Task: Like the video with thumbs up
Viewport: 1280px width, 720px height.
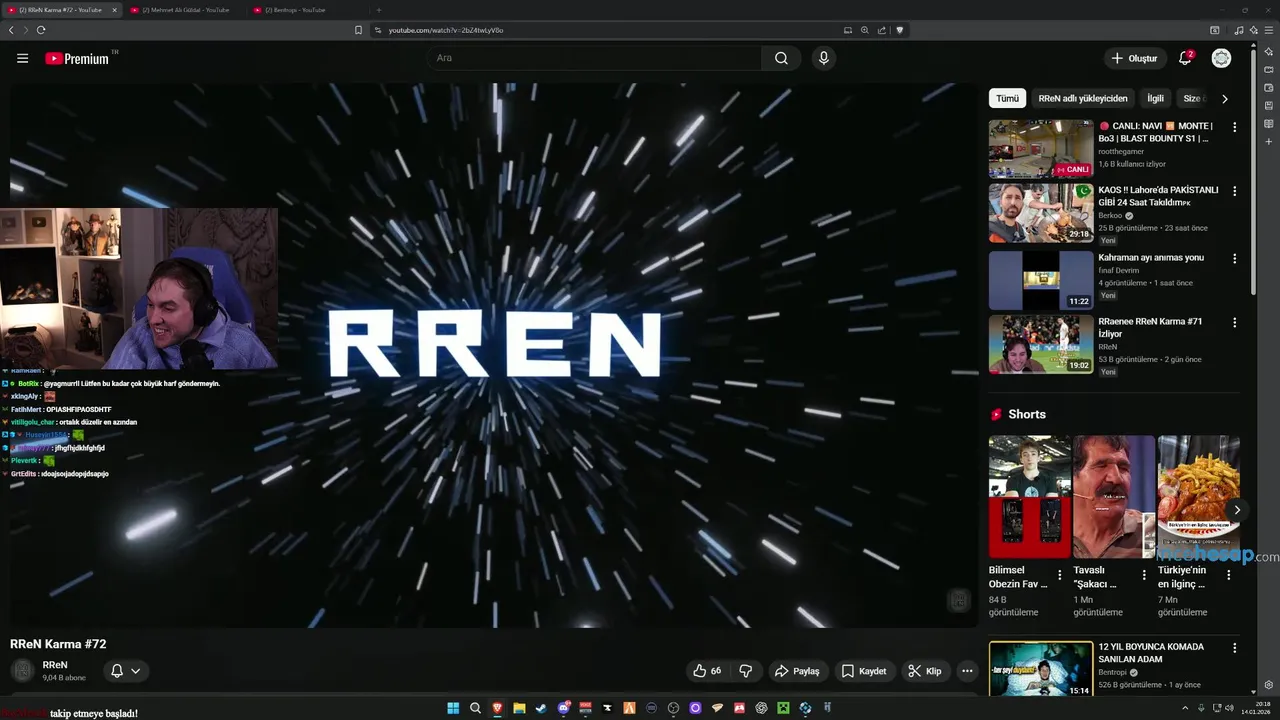Action: click(x=706, y=671)
